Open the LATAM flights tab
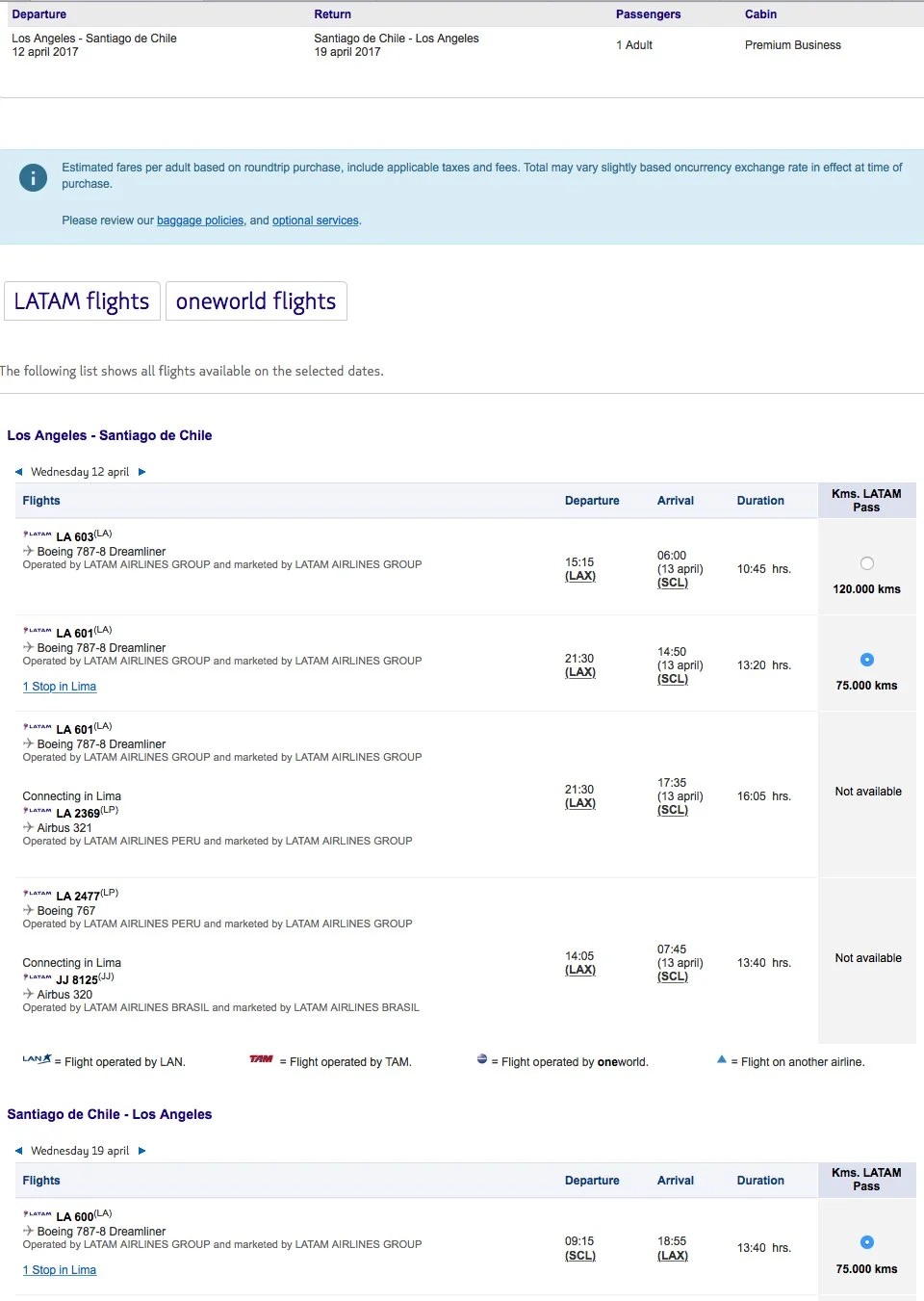The width and height of the screenshot is (924, 1301). point(82,301)
